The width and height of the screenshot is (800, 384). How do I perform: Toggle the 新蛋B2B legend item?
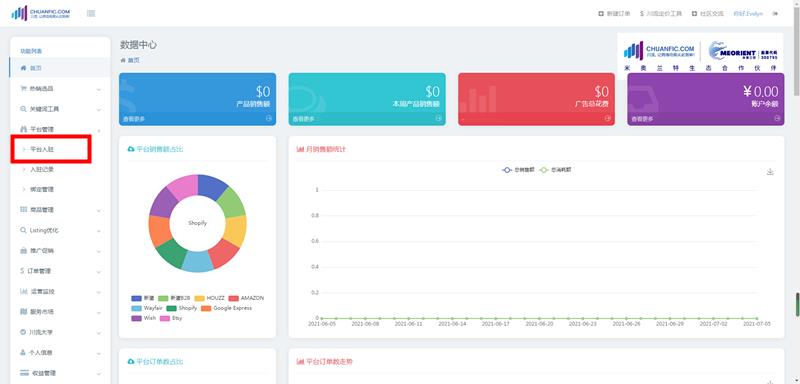coord(174,298)
